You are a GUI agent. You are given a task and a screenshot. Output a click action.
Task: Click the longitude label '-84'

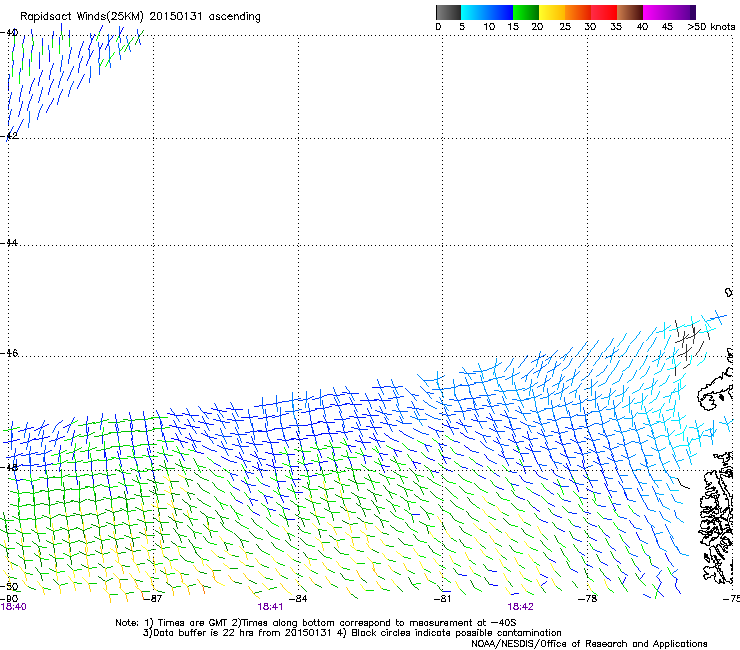[x=298, y=599]
